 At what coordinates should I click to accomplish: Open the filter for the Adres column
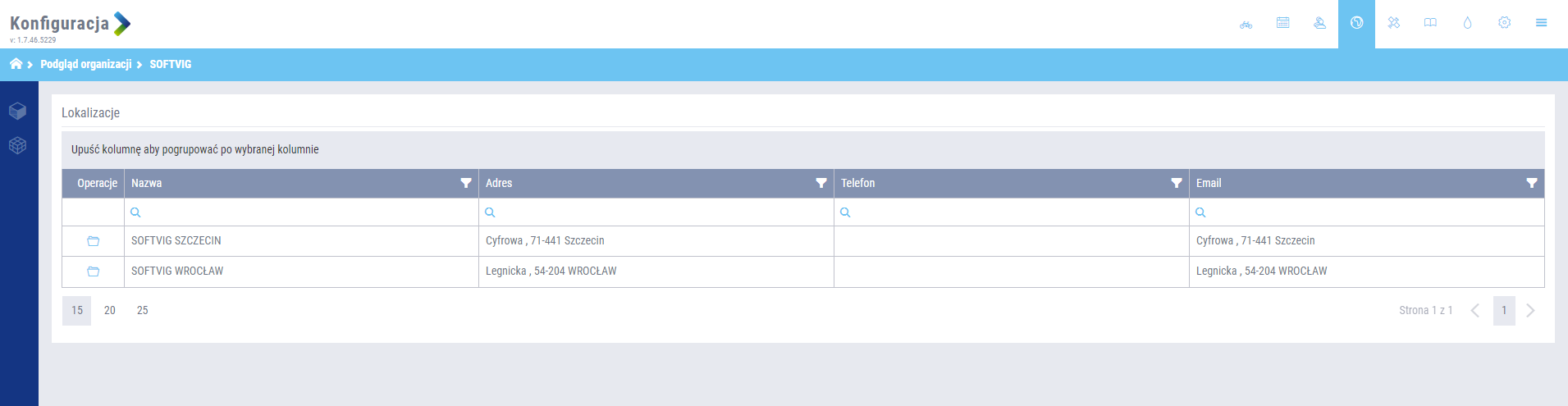tap(821, 183)
